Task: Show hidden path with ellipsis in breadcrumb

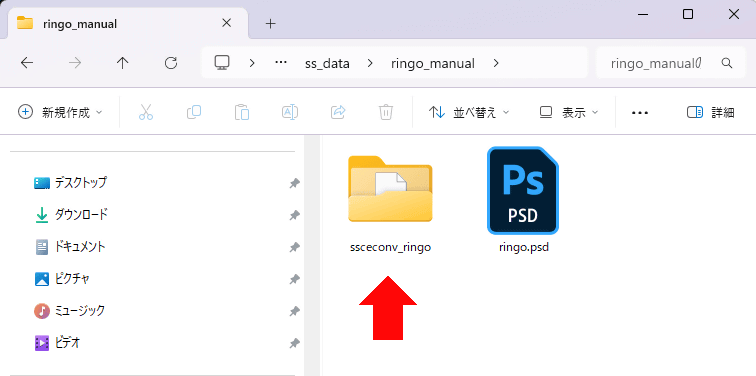Action: coord(281,63)
